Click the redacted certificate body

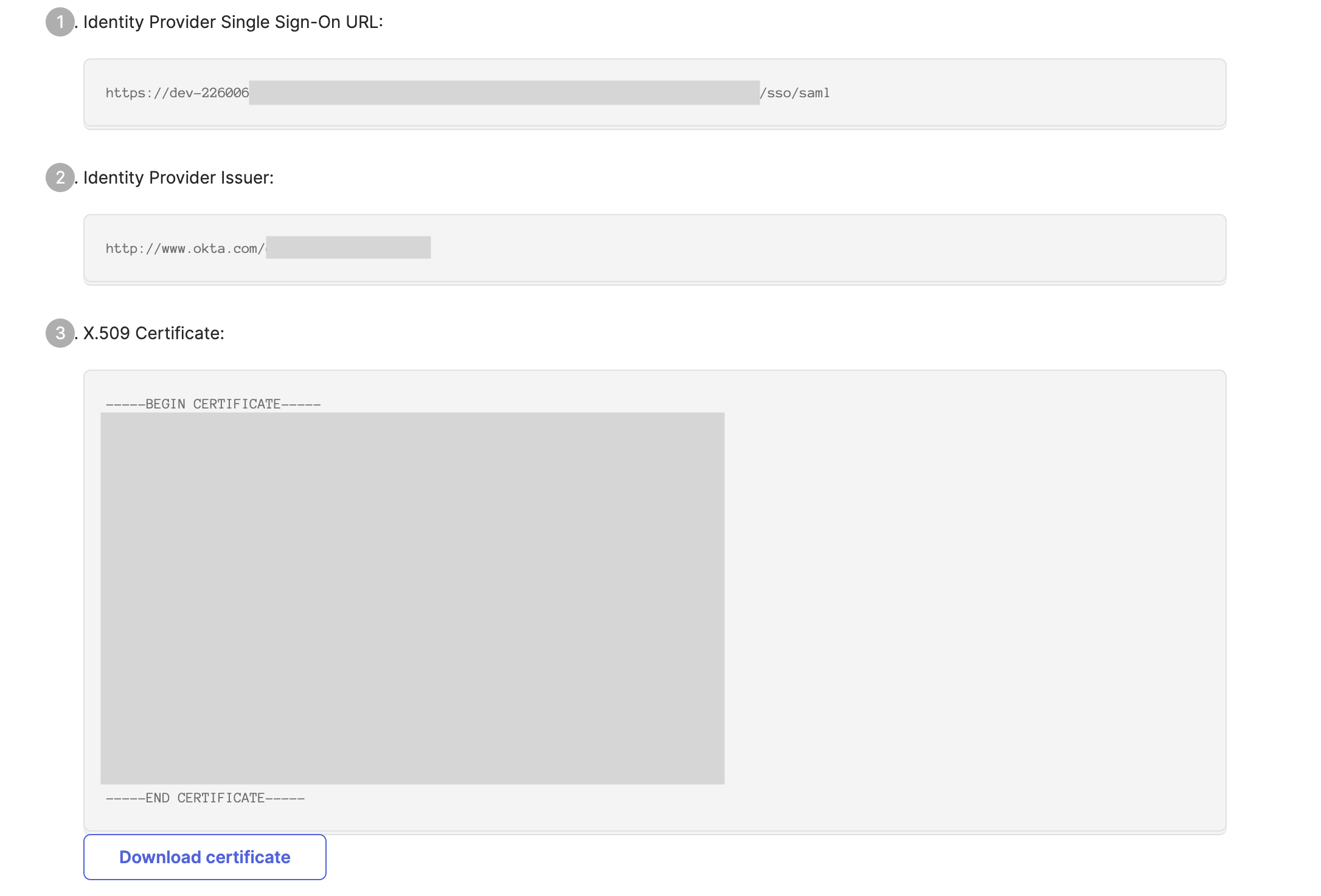(x=412, y=598)
